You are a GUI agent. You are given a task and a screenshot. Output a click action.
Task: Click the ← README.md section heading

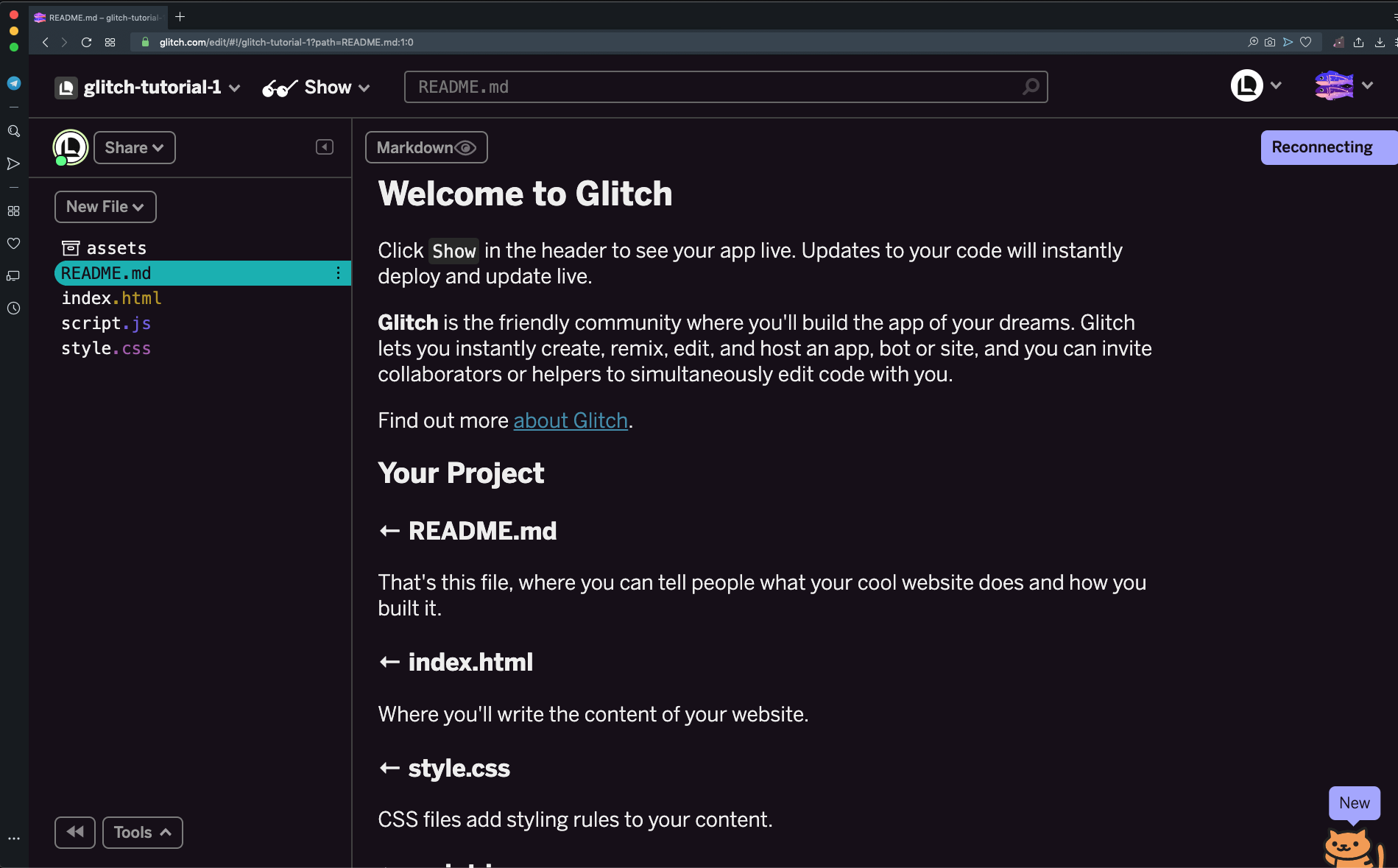tap(467, 531)
